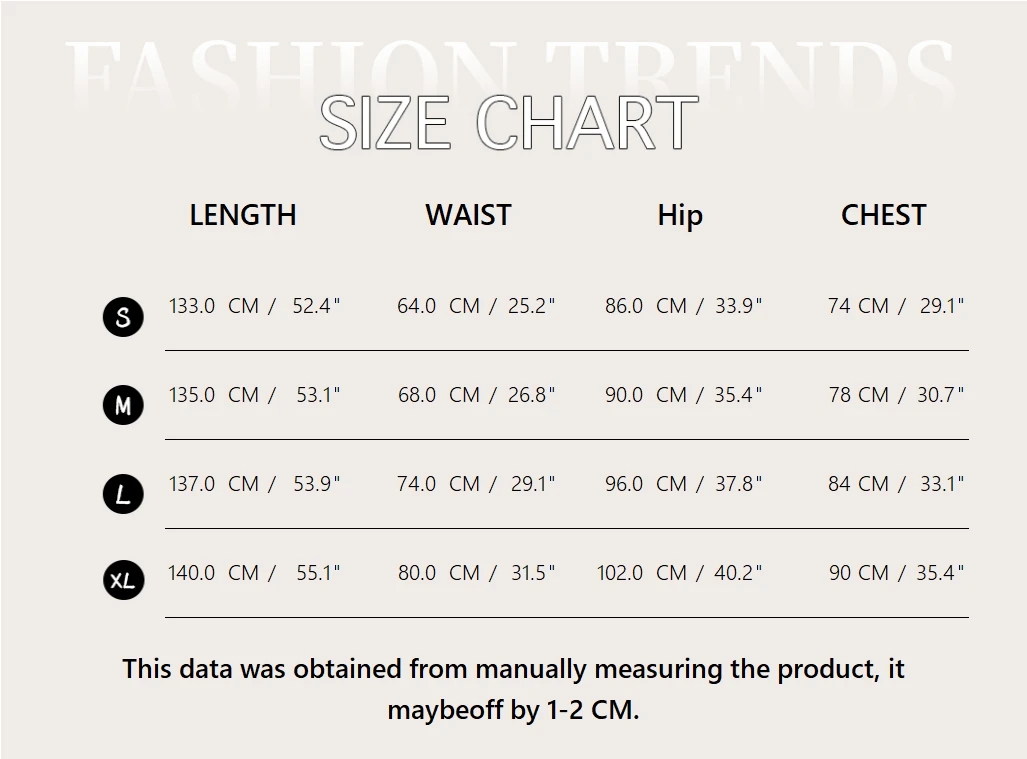Click the black XL size badge

123,581
